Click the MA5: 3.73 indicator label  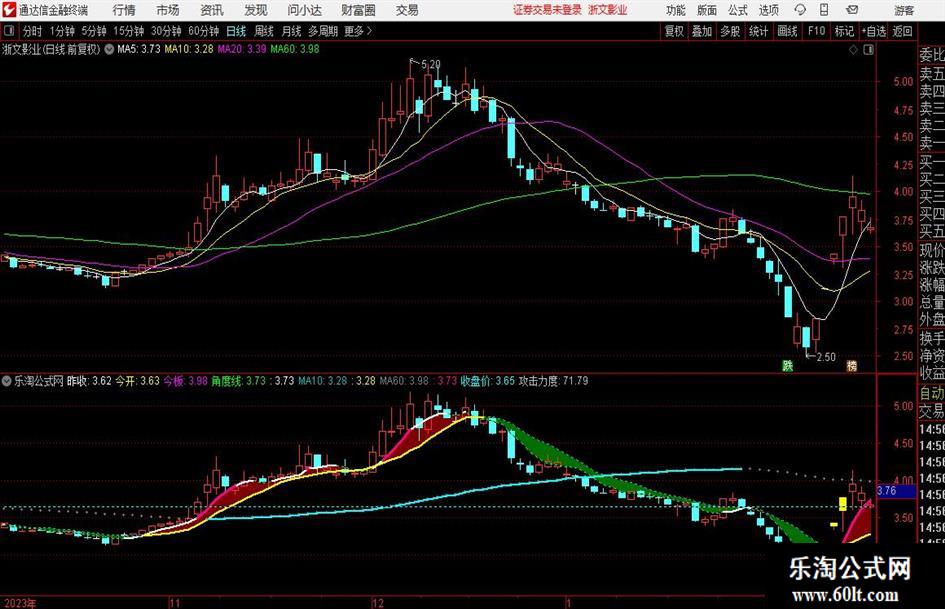coord(139,49)
